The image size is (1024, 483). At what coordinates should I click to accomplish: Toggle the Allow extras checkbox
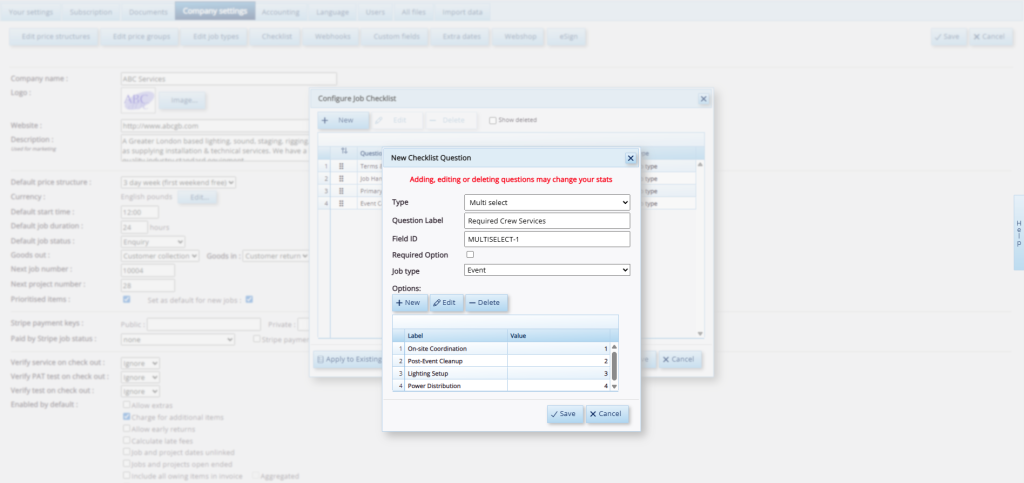point(127,405)
